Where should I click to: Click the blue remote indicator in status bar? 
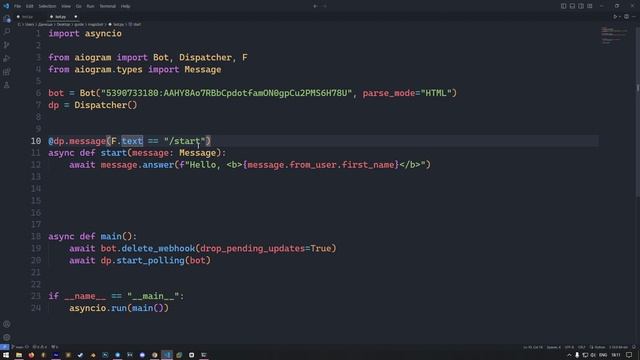4,347
